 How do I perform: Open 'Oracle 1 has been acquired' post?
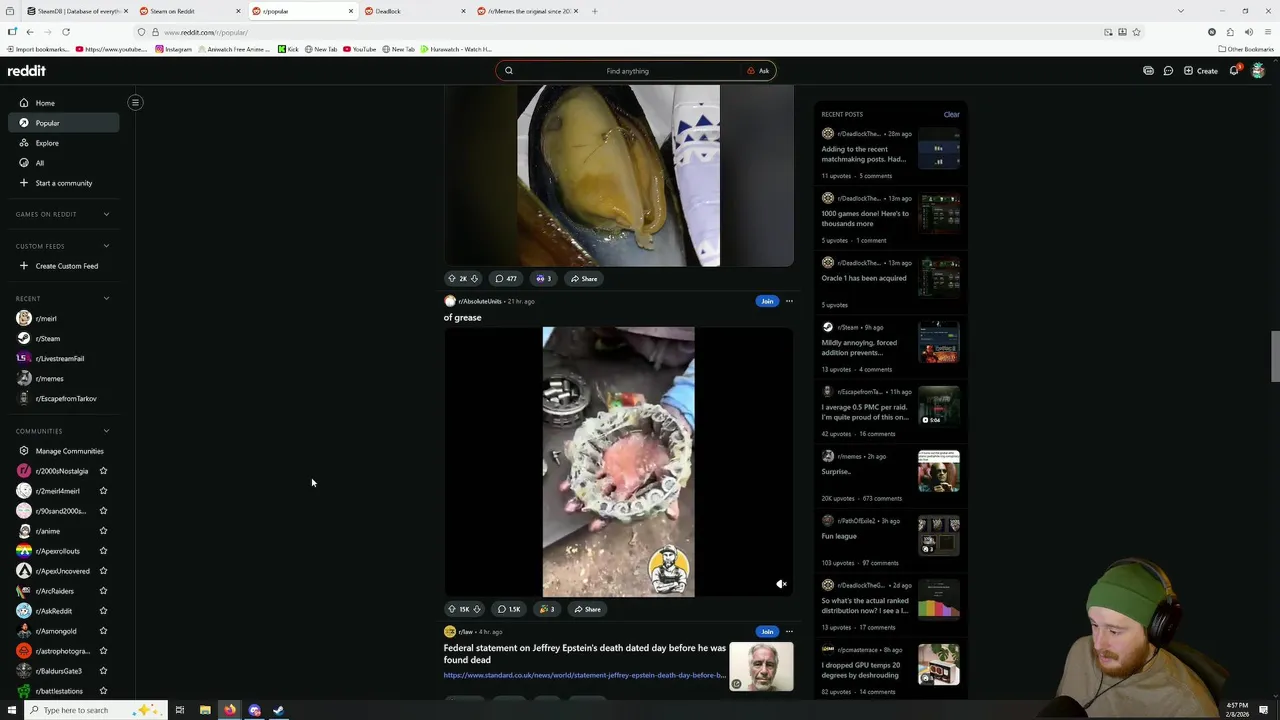[x=864, y=278]
